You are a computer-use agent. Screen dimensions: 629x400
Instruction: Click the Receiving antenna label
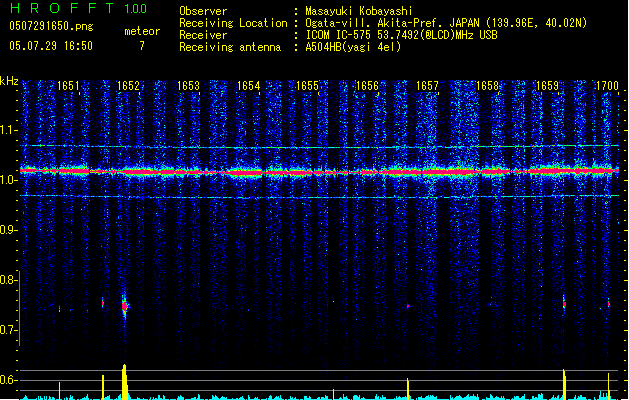pyautogui.click(x=230, y=47)
